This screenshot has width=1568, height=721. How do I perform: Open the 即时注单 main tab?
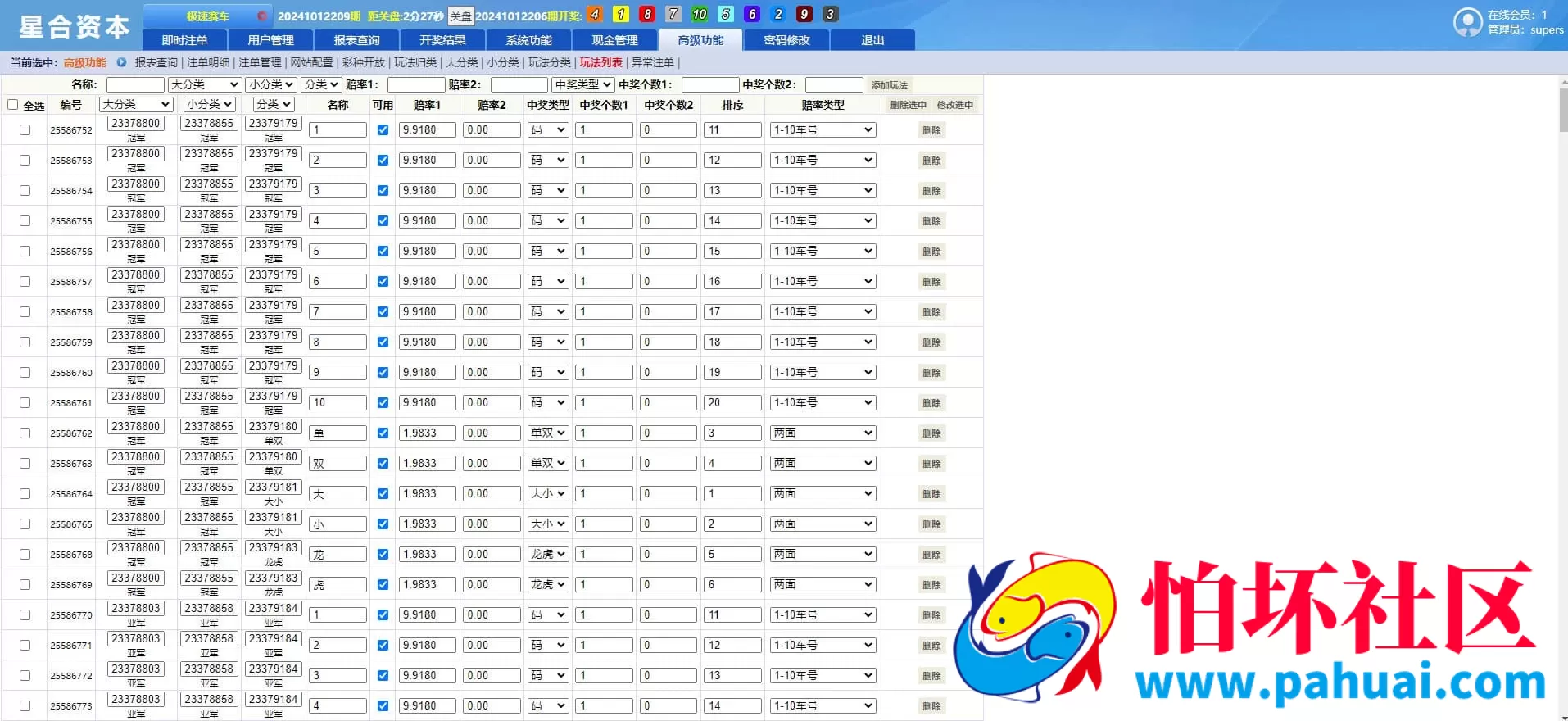(x=184, y=40)
